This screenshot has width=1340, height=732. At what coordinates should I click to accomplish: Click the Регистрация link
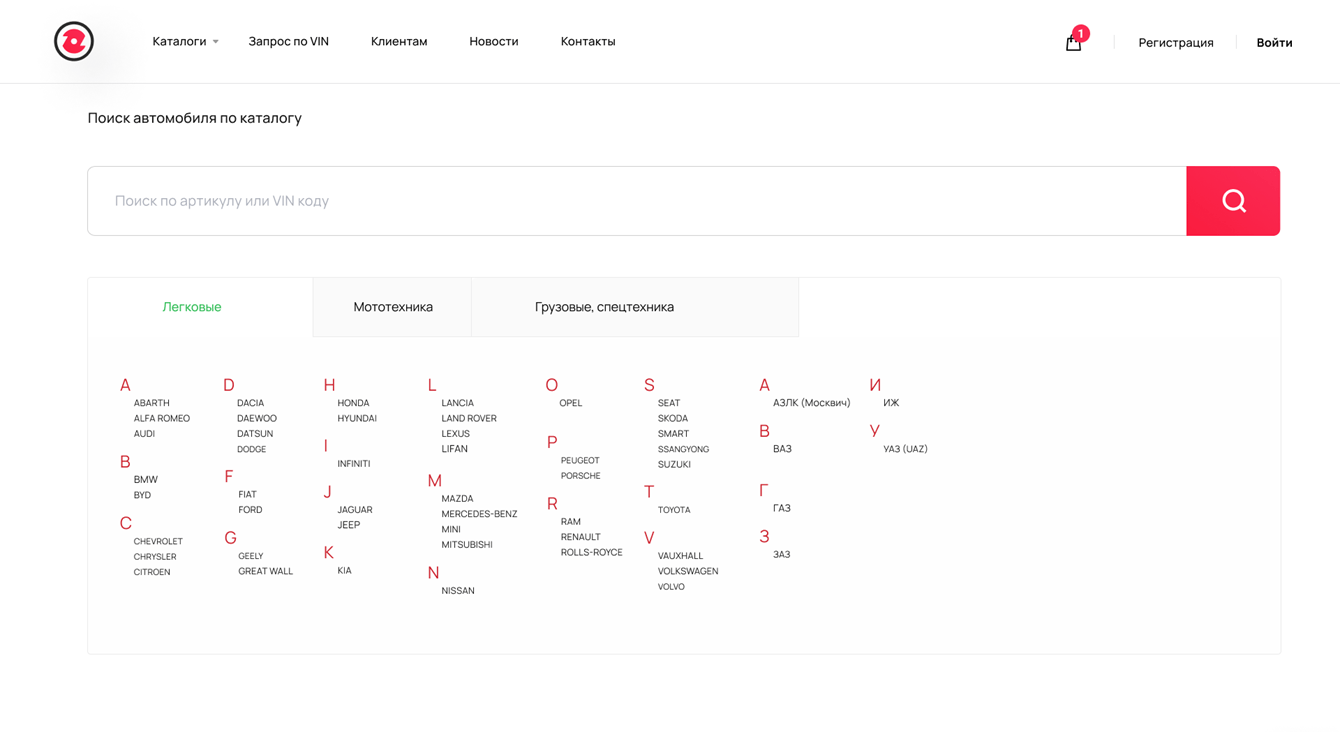(x=1176, y=42)
